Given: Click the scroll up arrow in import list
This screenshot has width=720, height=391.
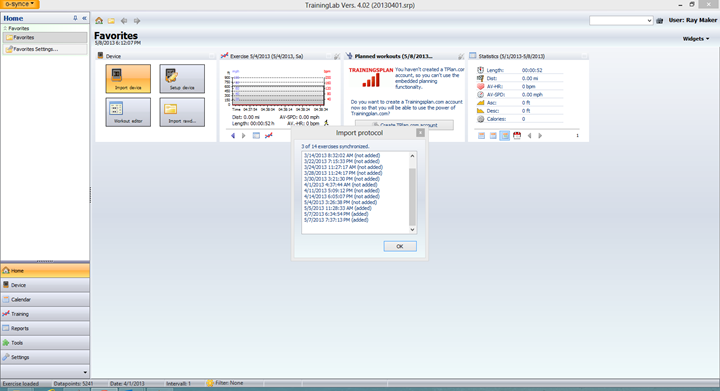Looking at the screenshot, I should 412,156.
